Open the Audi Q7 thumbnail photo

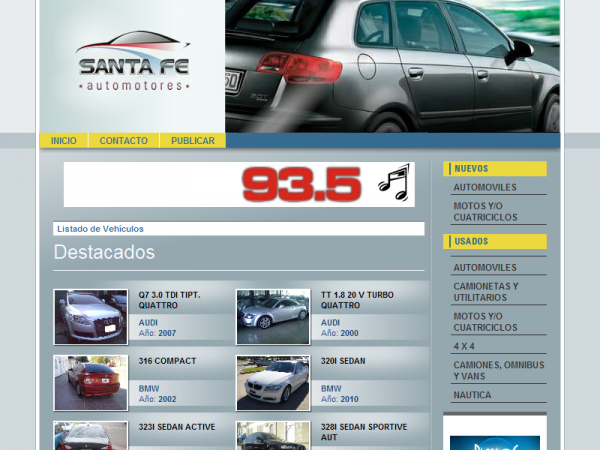pyautogui.click(x=91, y=317)
